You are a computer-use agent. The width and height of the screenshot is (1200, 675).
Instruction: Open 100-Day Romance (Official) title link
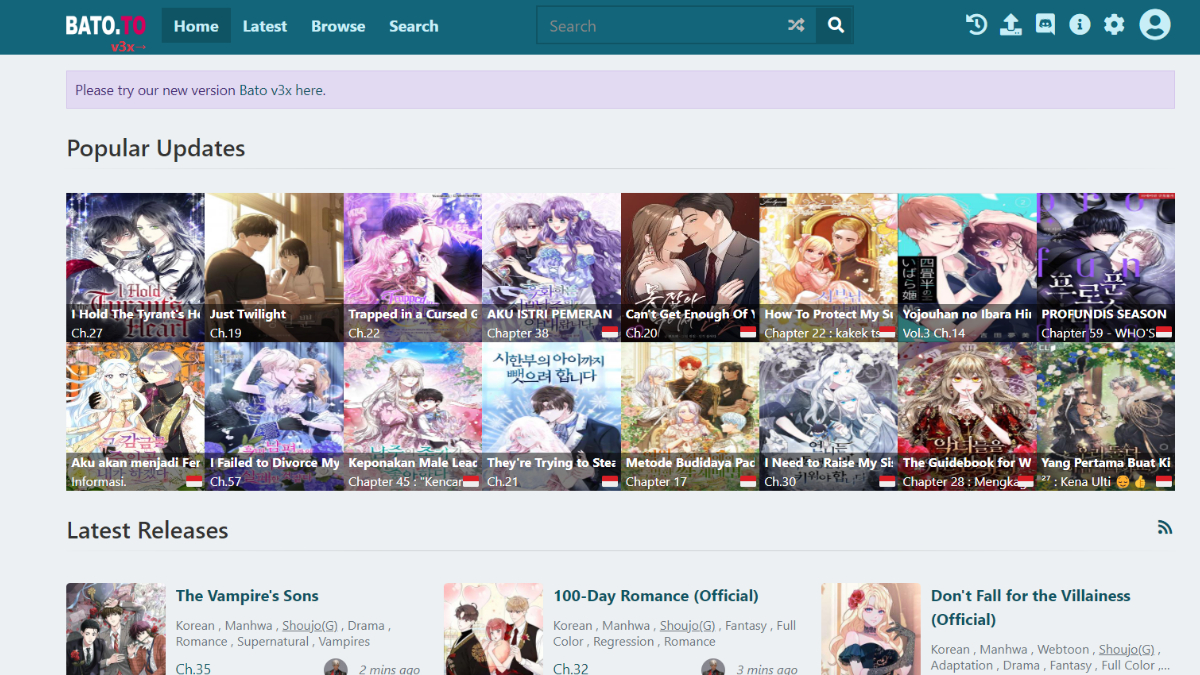(655, 596)
